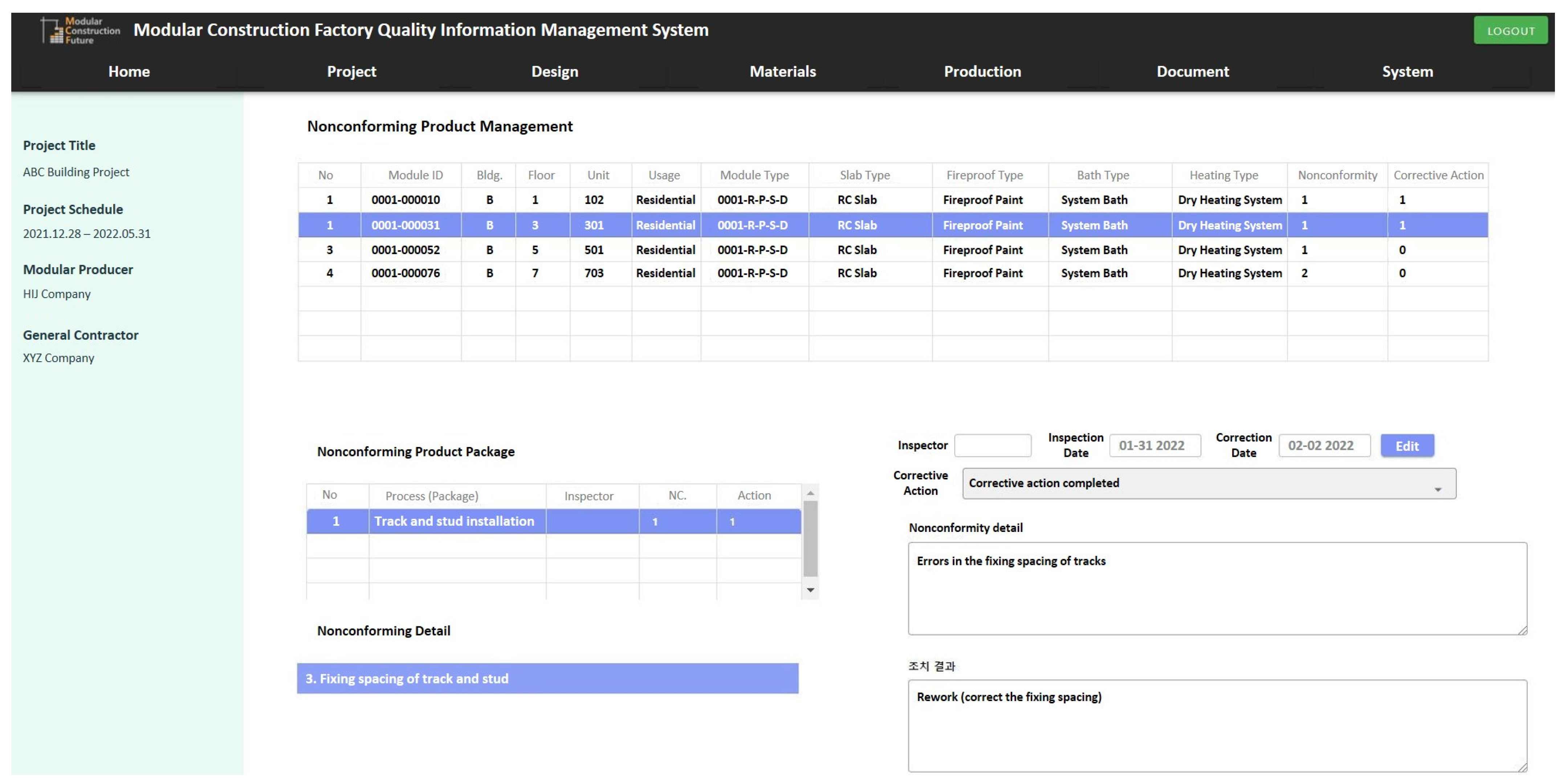1568x781 pixels.
Task: Open the Production menu
Action: (982, 71)
